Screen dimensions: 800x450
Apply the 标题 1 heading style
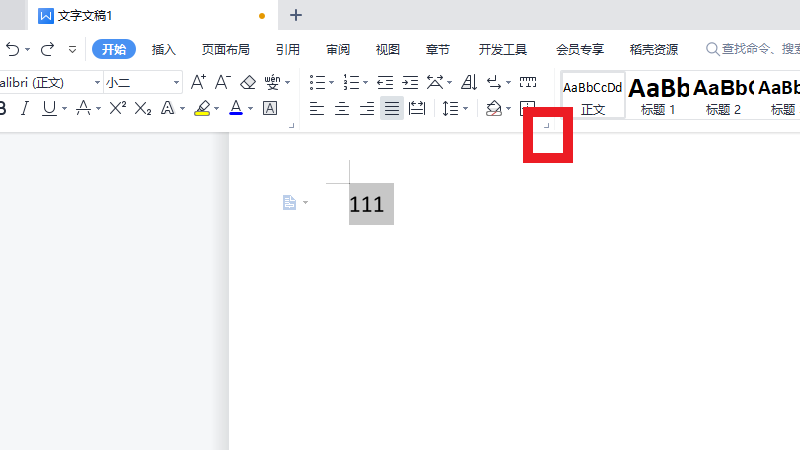pyautogui.click(x=658, y=95)
